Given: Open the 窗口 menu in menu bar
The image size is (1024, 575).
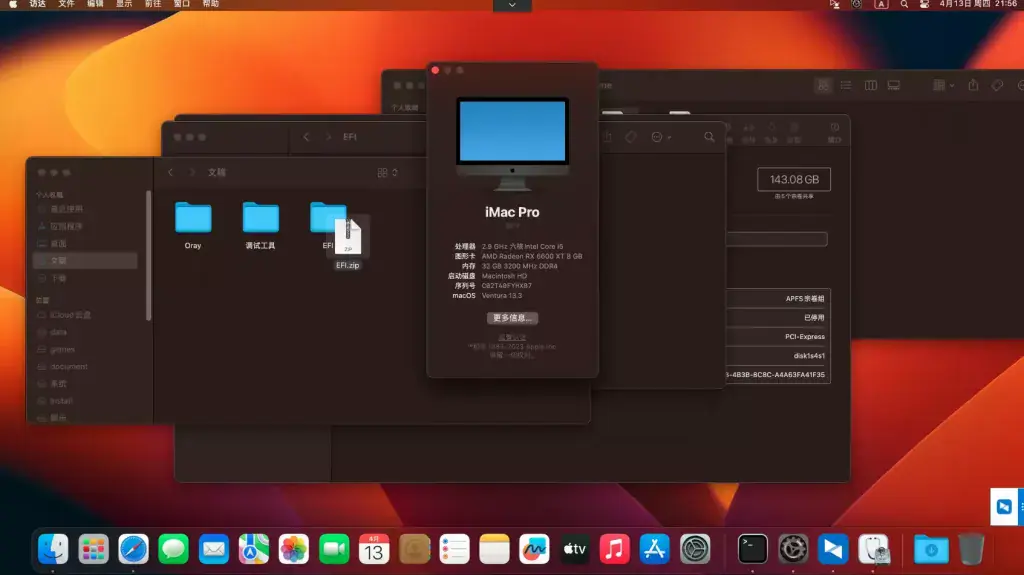Looking at the screenshot, I should [x=182, y=4].
